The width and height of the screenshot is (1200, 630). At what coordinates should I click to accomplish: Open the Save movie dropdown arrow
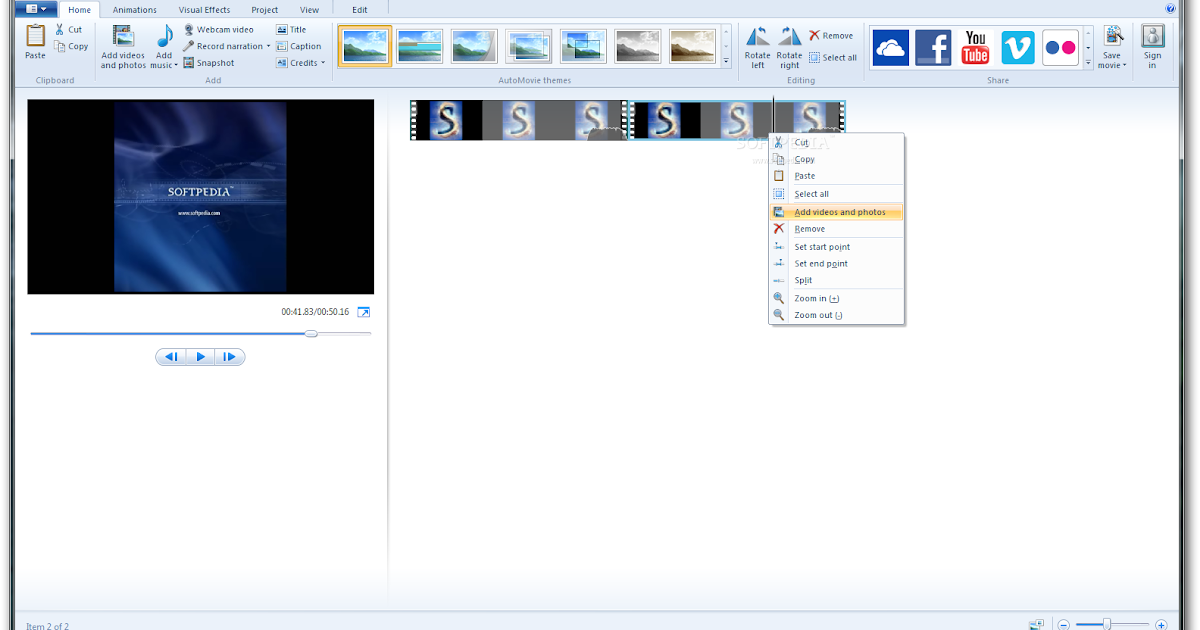click(1124, 66)
